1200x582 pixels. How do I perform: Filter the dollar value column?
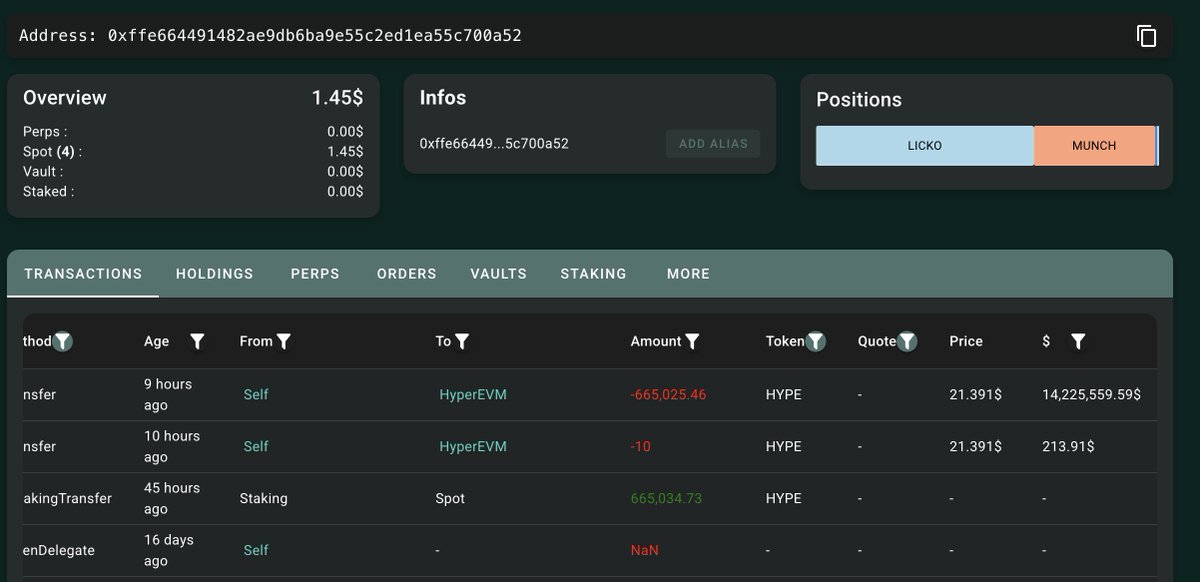click(x=1077, y=342)
